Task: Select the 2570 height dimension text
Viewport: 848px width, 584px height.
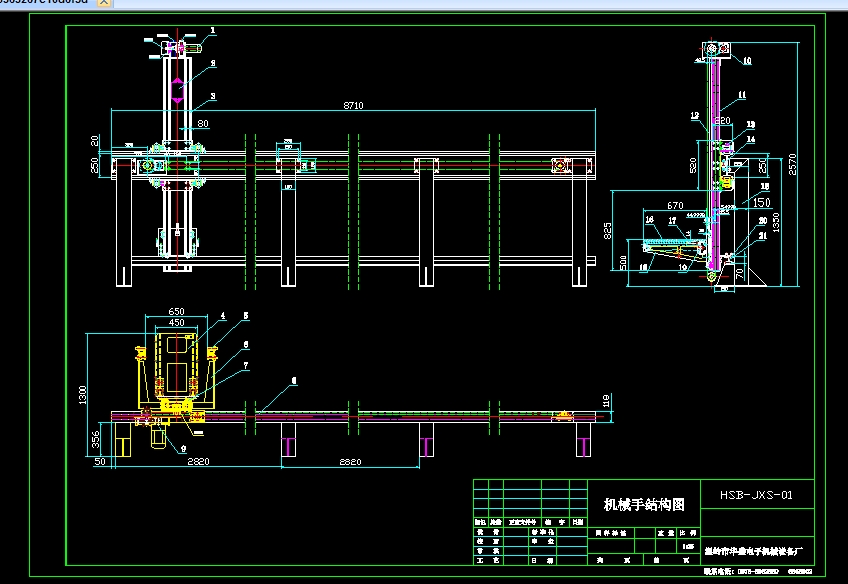Action: [792, 165]
